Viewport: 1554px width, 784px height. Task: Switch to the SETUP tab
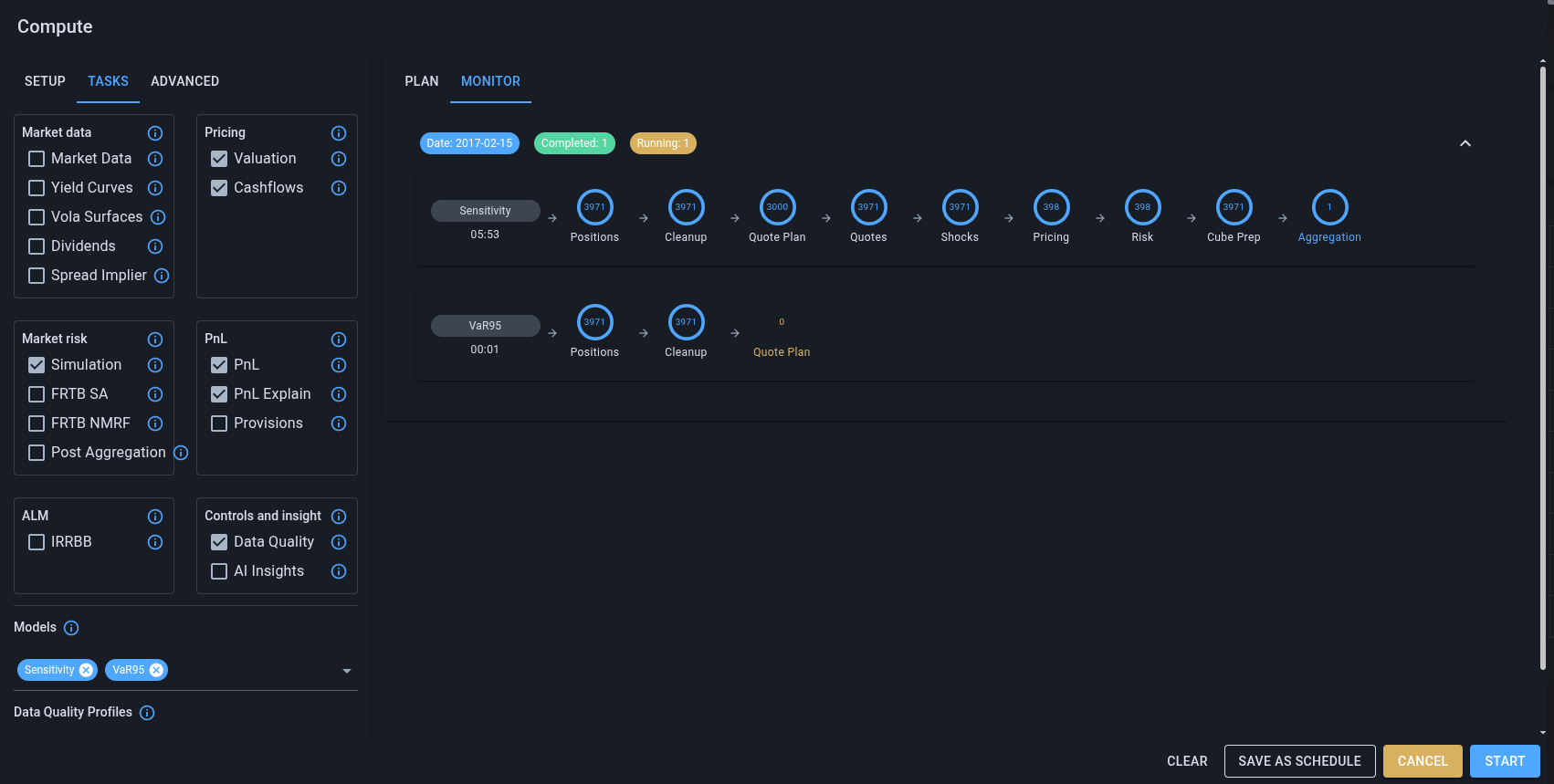coord(45,81)
